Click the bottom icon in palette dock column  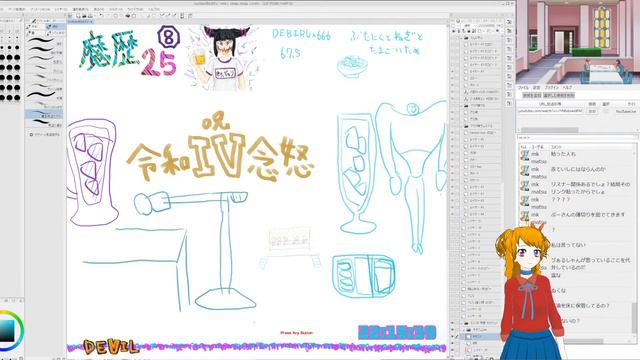[509, 104]
